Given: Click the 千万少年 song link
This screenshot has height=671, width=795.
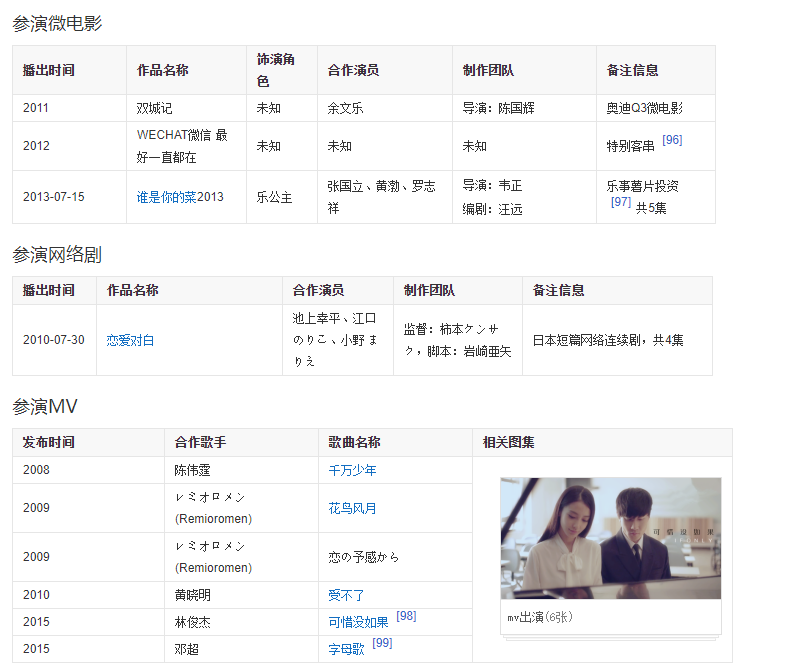Looking at the screenshot, I should tap(352, 470).
